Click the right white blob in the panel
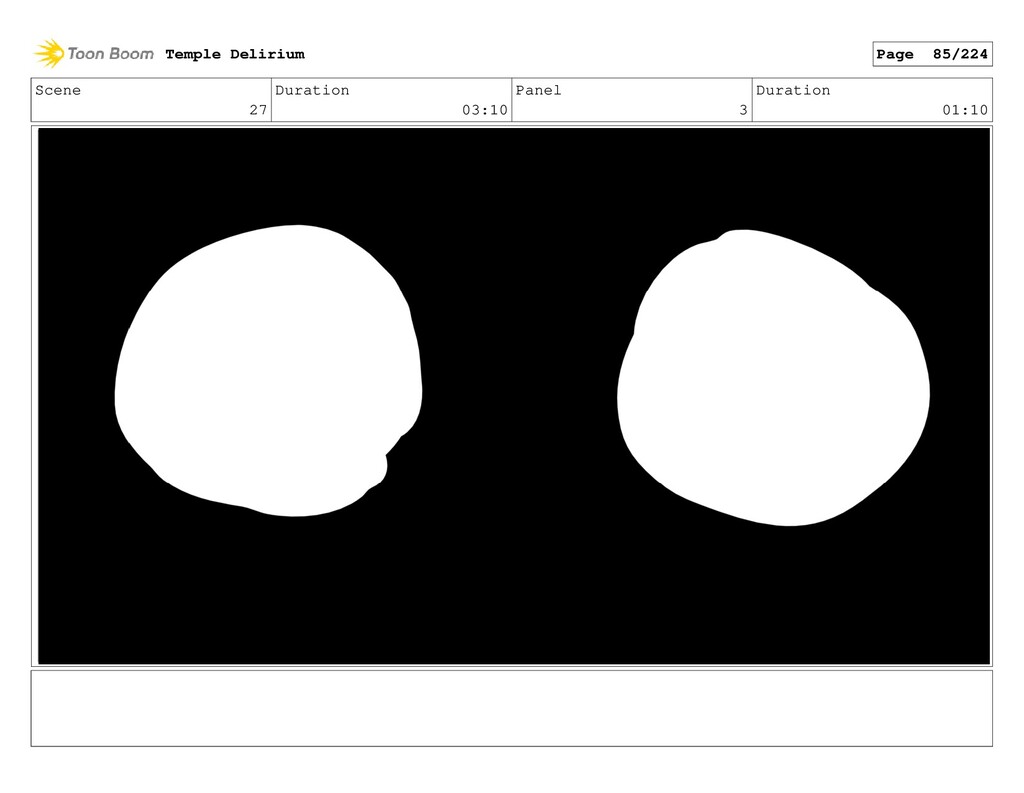1024x793 pixels. [x=774, y=378]
